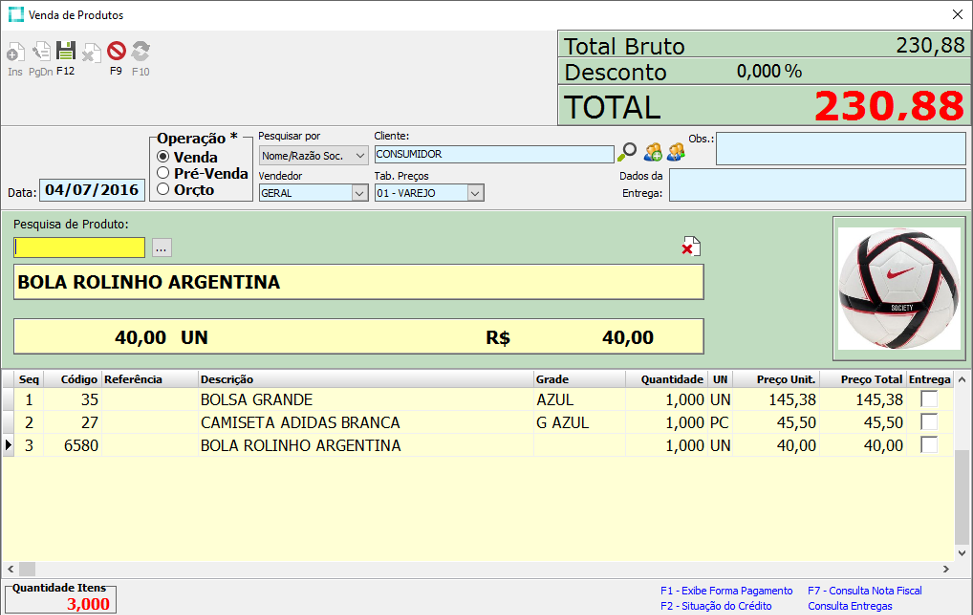This screenshot has height=615, width=973.
Task: Expand the Vendedor dropdown list
Action: [x=360, y=193]
